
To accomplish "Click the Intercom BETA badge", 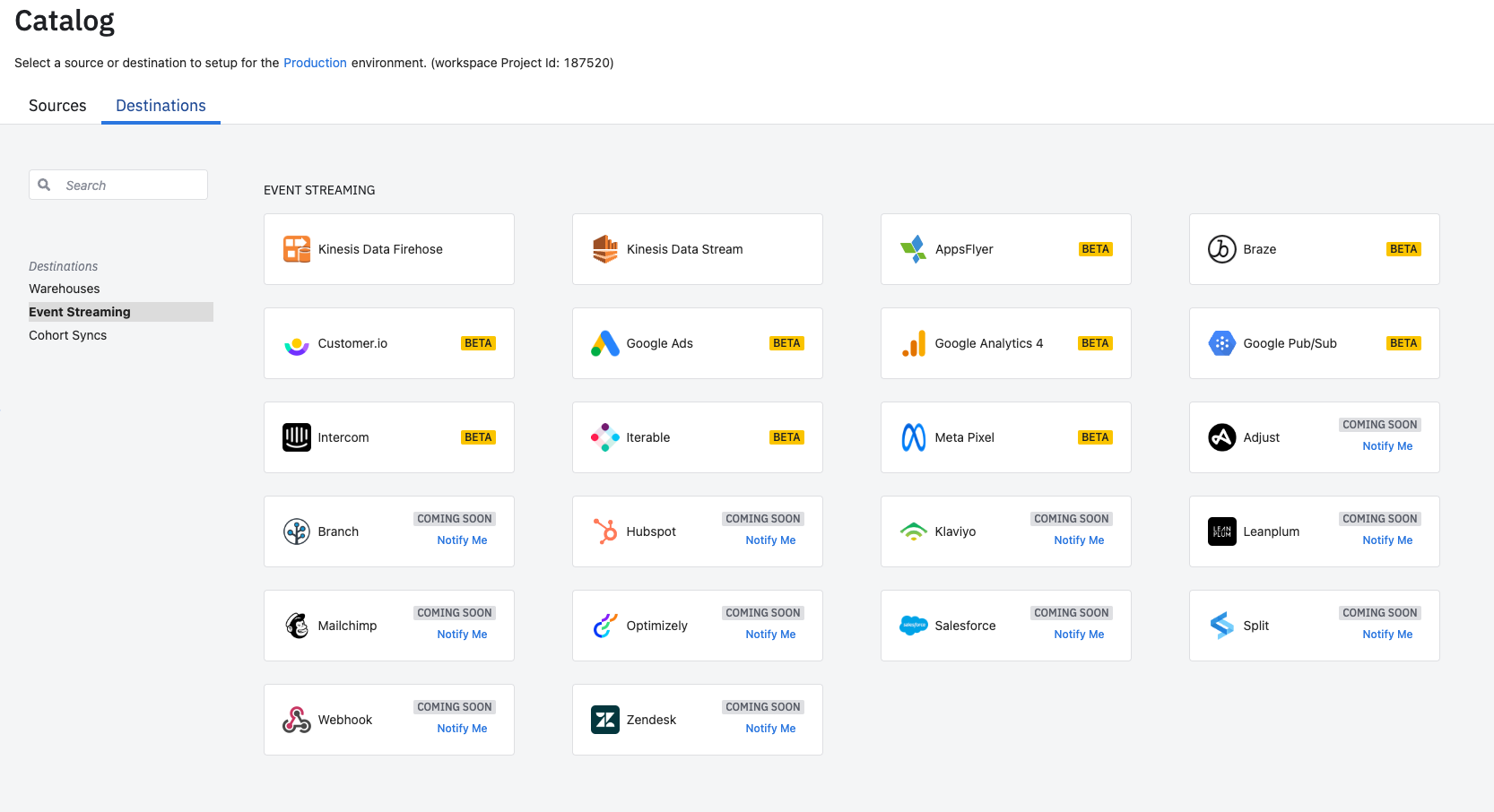I will [x=478, y=437].
